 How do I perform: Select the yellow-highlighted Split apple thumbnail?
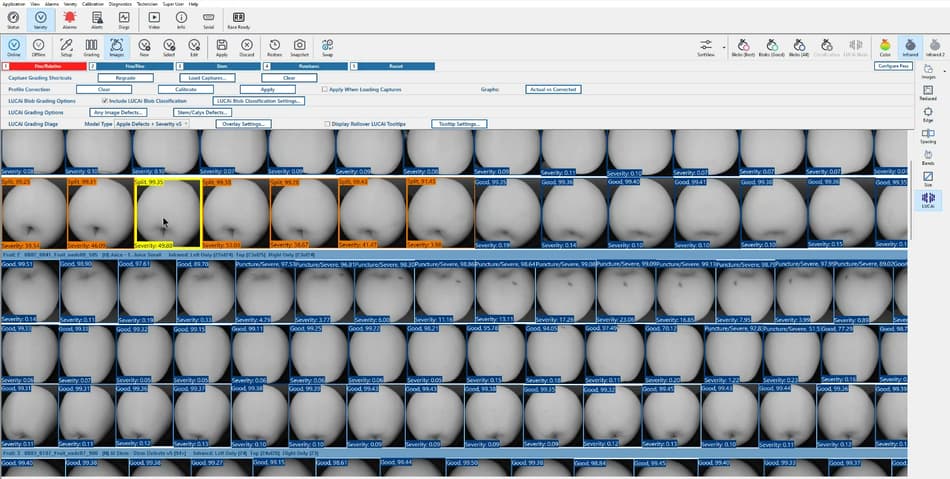(168, 213)
